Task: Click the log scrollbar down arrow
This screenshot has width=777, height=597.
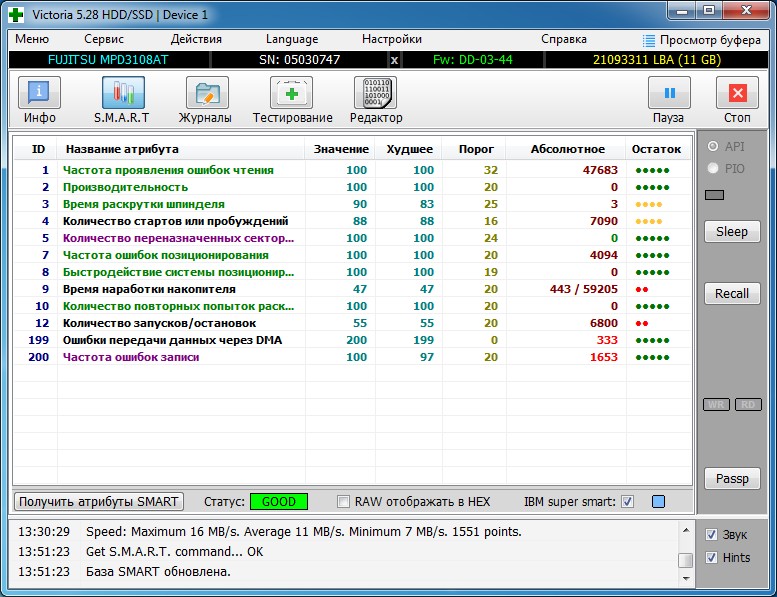Action: tap(686, 578)
